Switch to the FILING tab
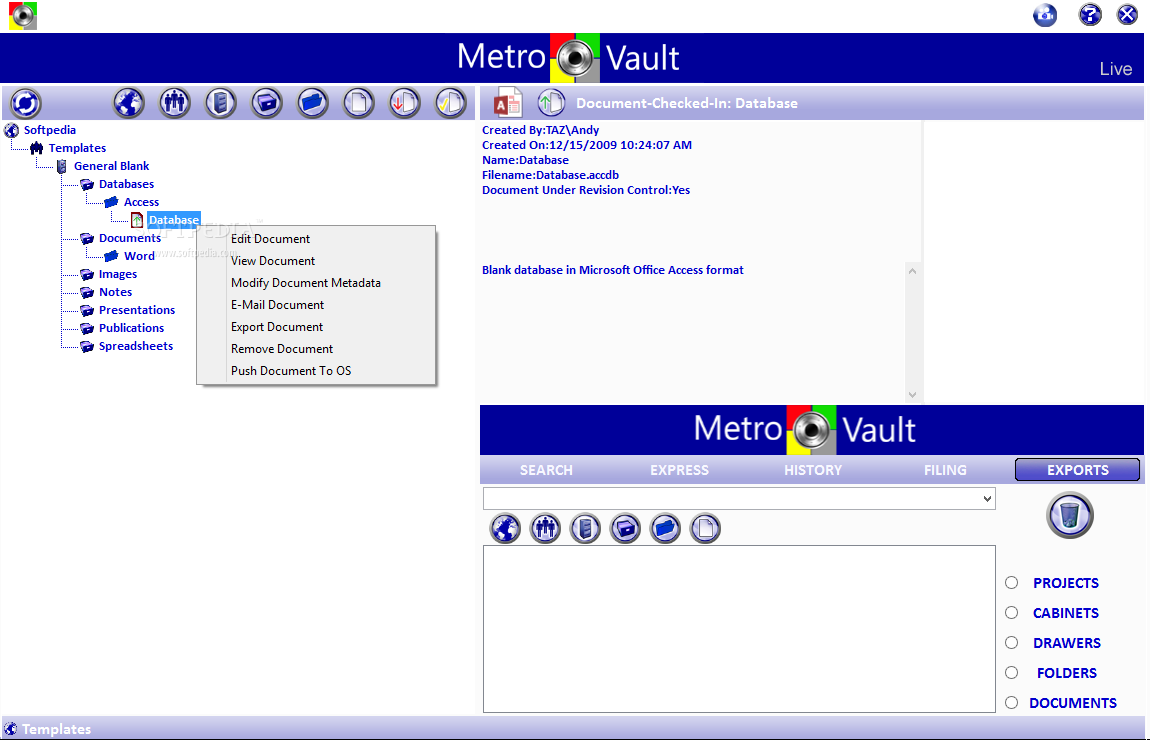 click(945, 470)
